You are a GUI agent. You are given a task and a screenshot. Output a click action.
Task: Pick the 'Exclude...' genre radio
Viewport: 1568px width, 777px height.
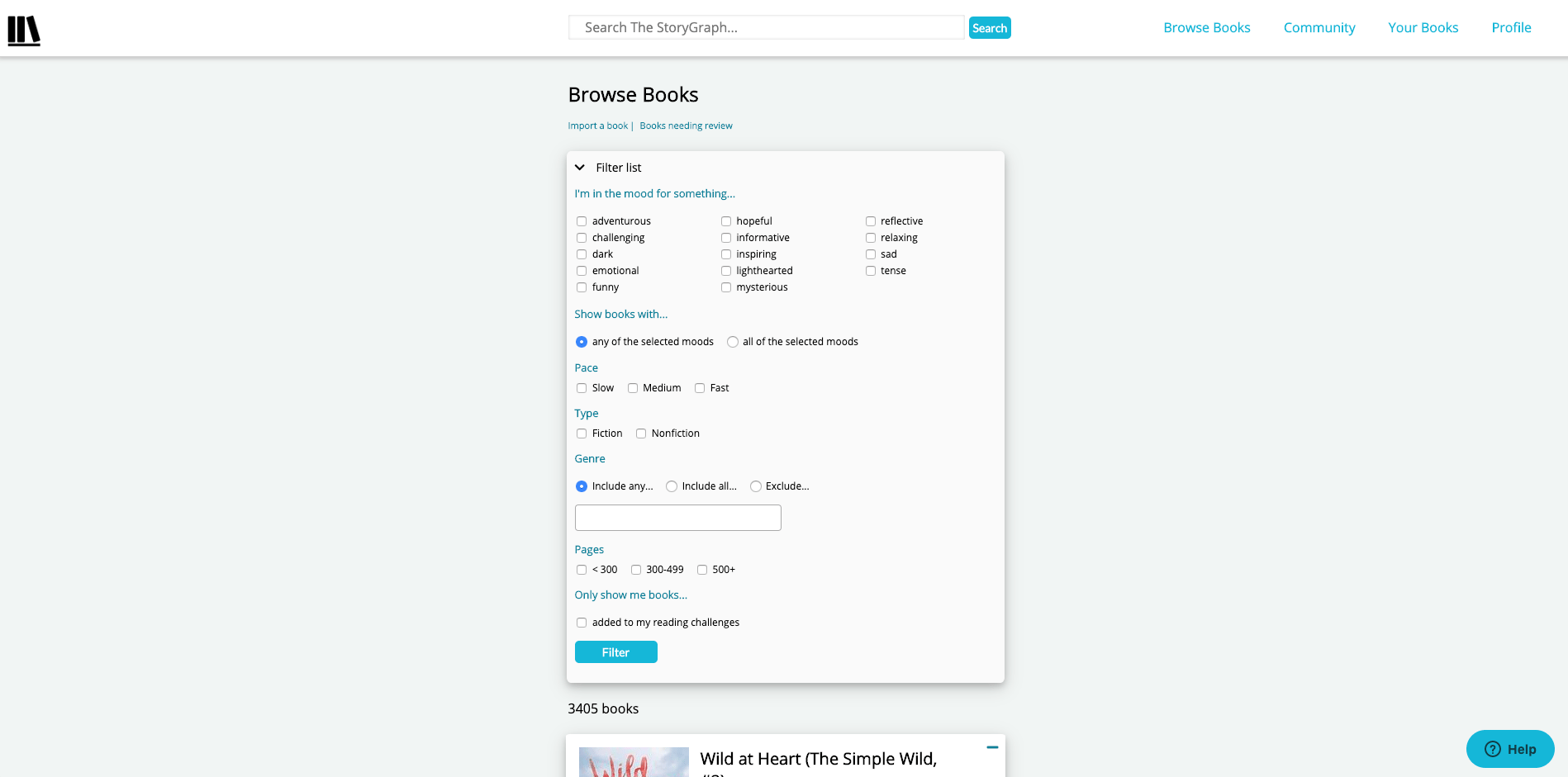[756, 486]
